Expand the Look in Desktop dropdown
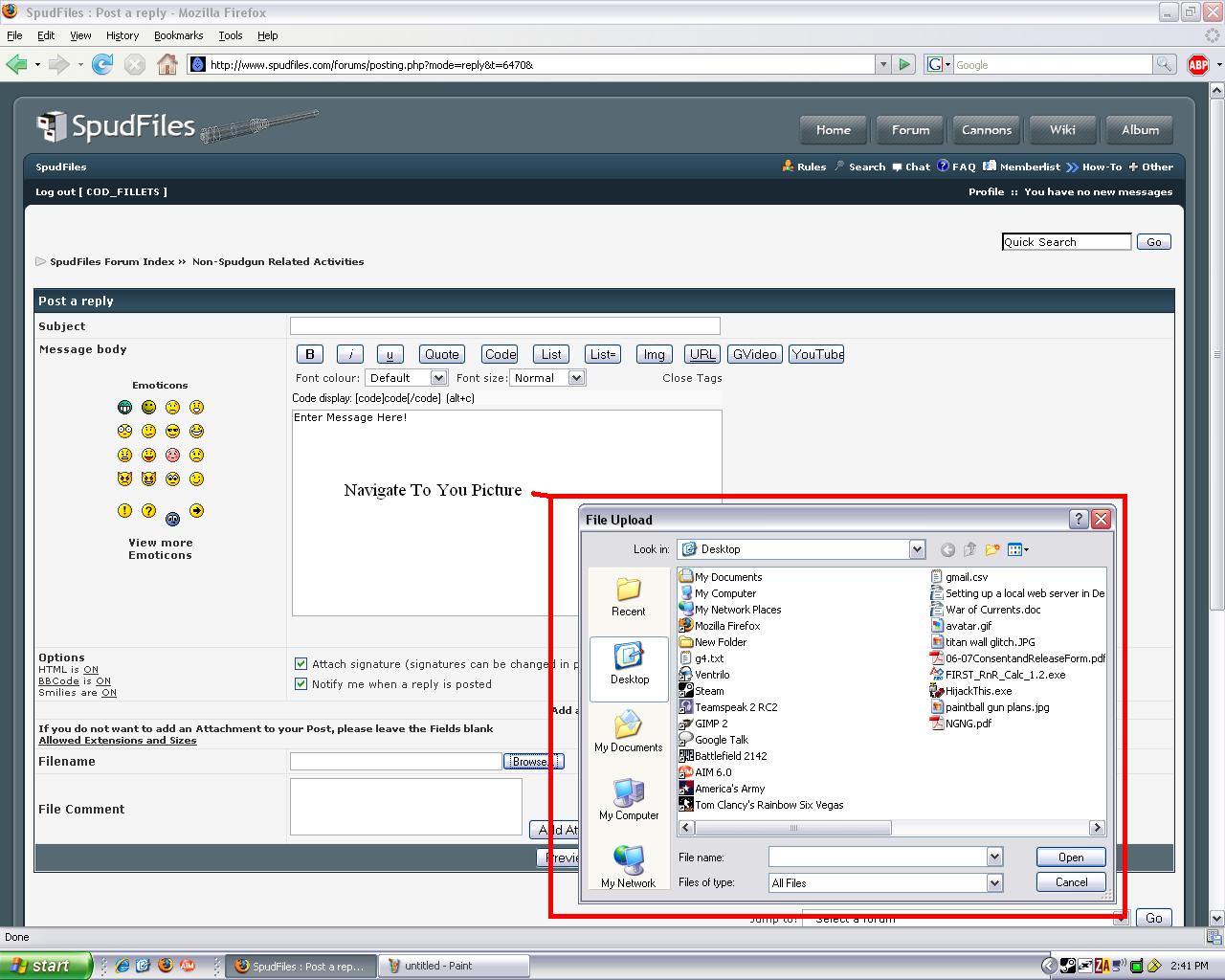 pos(917,549)
